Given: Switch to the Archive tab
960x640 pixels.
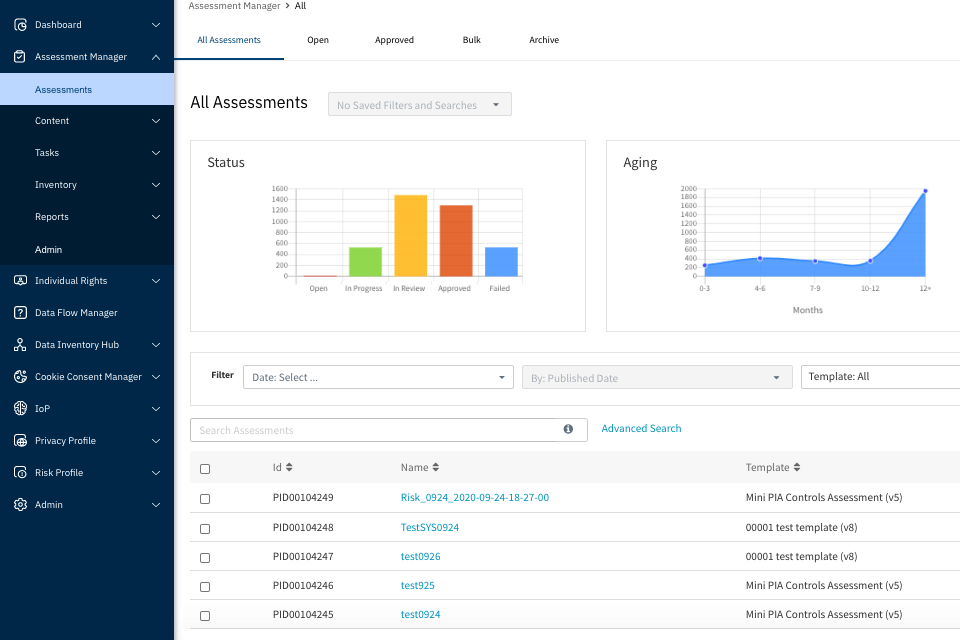Looking at the screenshot, I should click(544, 40).
